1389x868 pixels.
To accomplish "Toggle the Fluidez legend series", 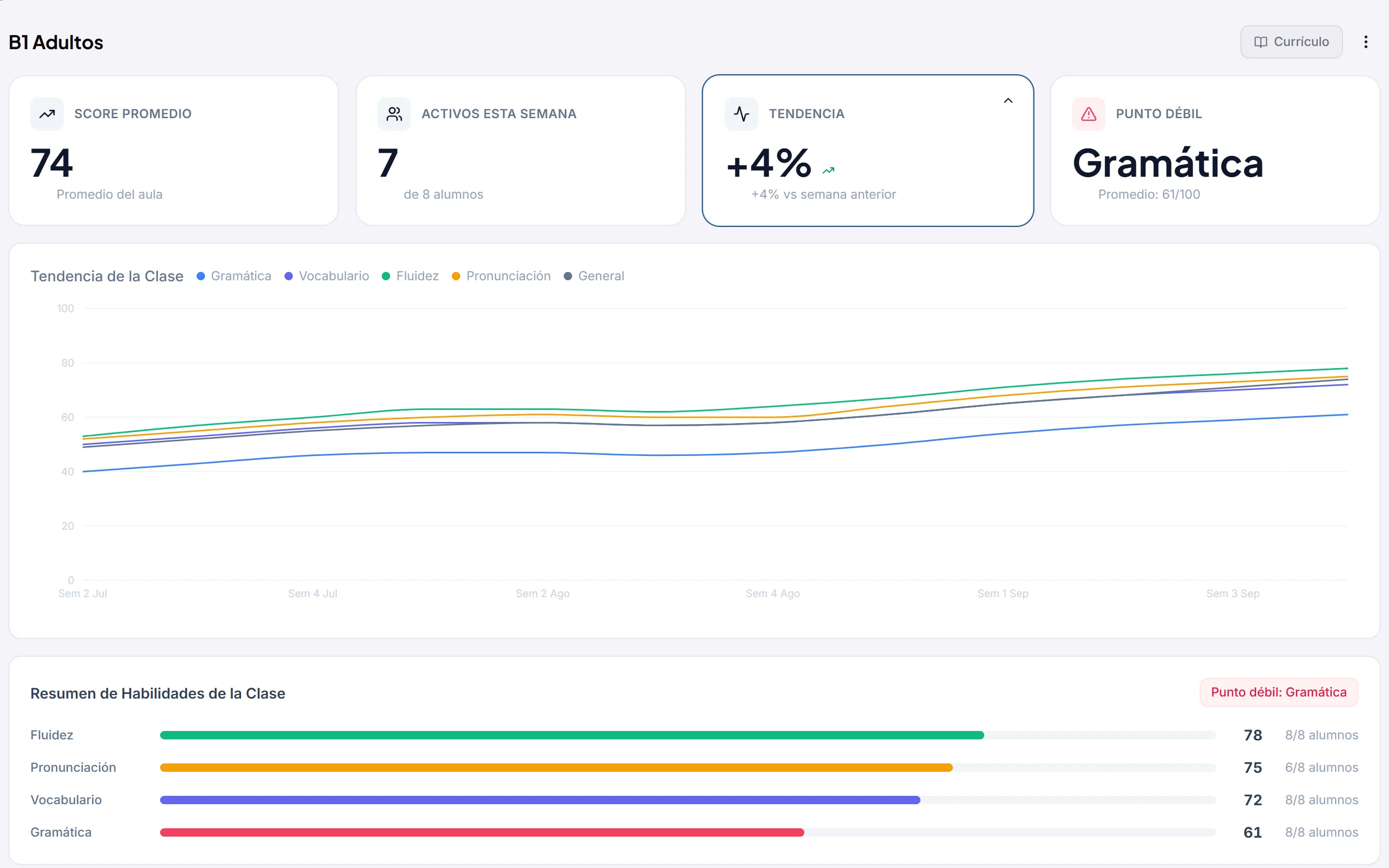I will (x=411, y=276).
